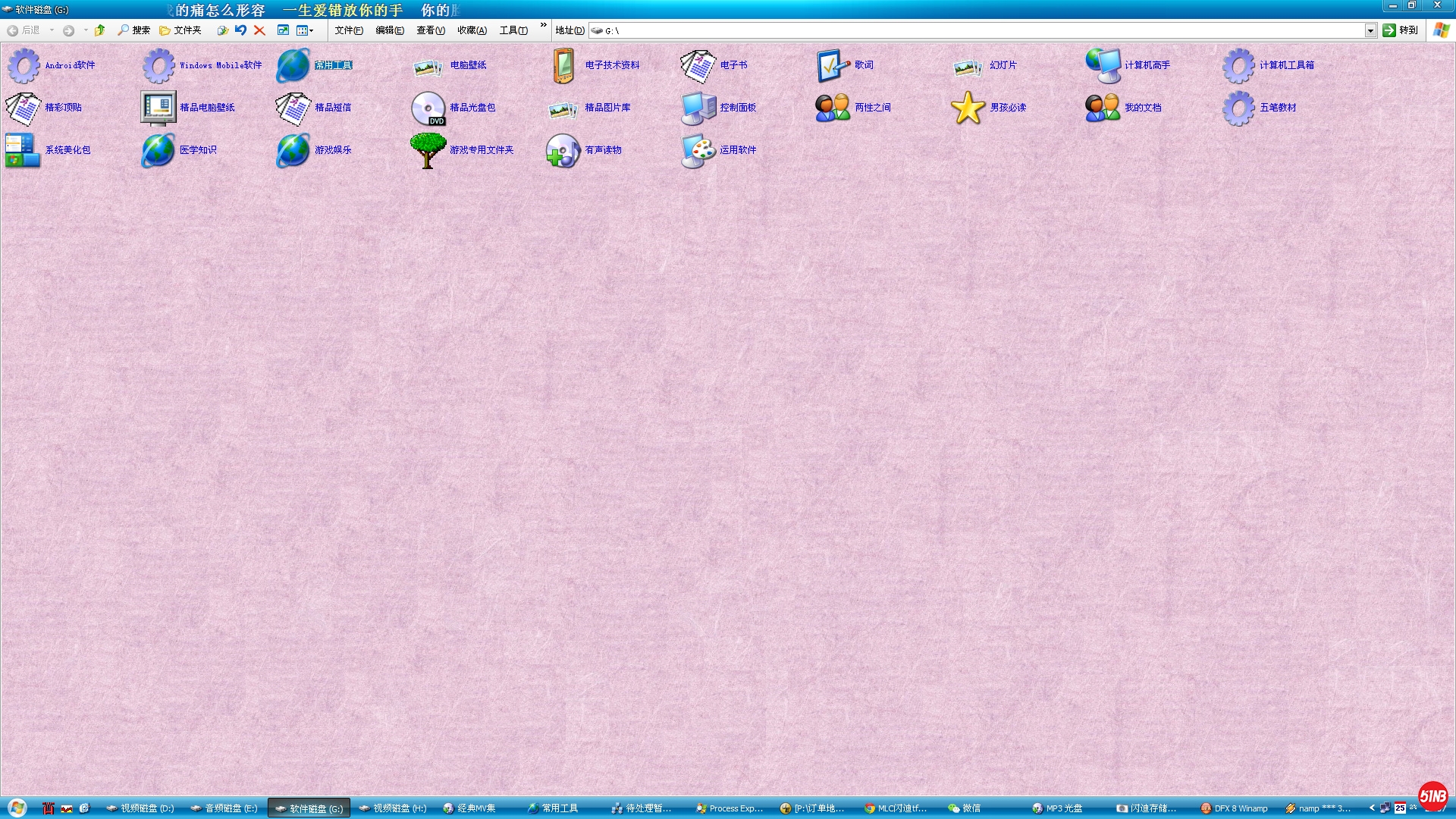Click the Up one level folder icon
Screen dimensions: 1456x819
click(99, 30)
